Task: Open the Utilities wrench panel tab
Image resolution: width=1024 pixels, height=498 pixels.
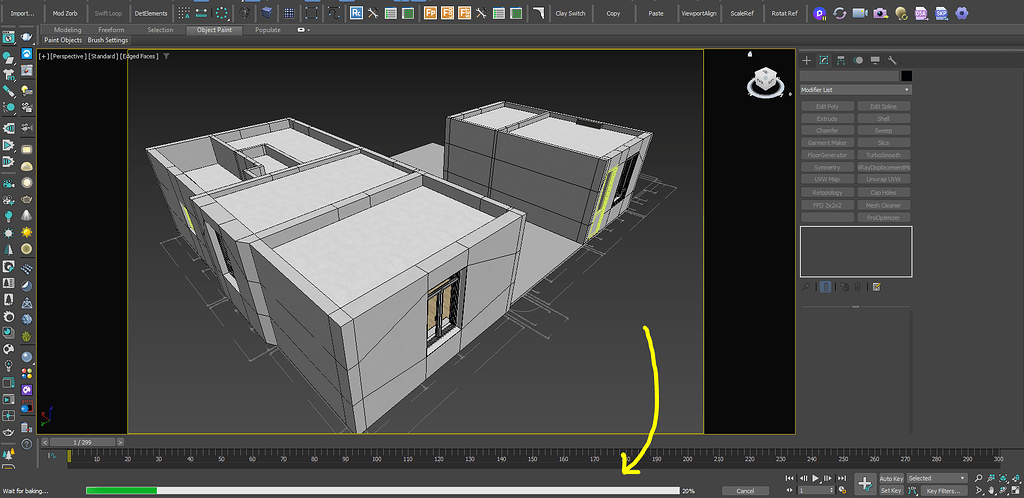Action: click(x=893, y=60)
